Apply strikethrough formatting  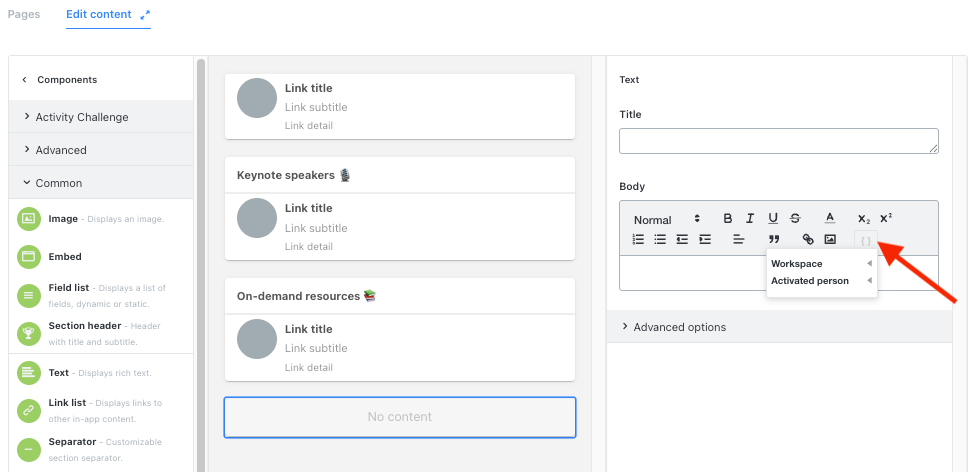click(795, 219)
